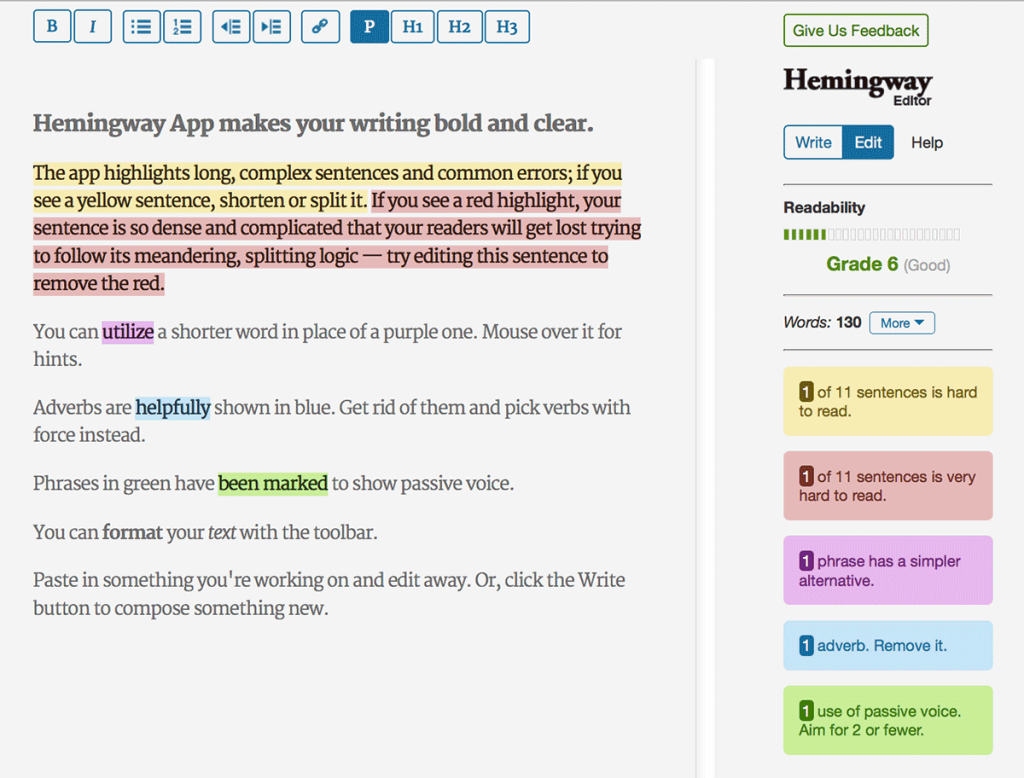
Task: Click the purple highlighted word 'utilize'
Action: click(x=128, y=331)
